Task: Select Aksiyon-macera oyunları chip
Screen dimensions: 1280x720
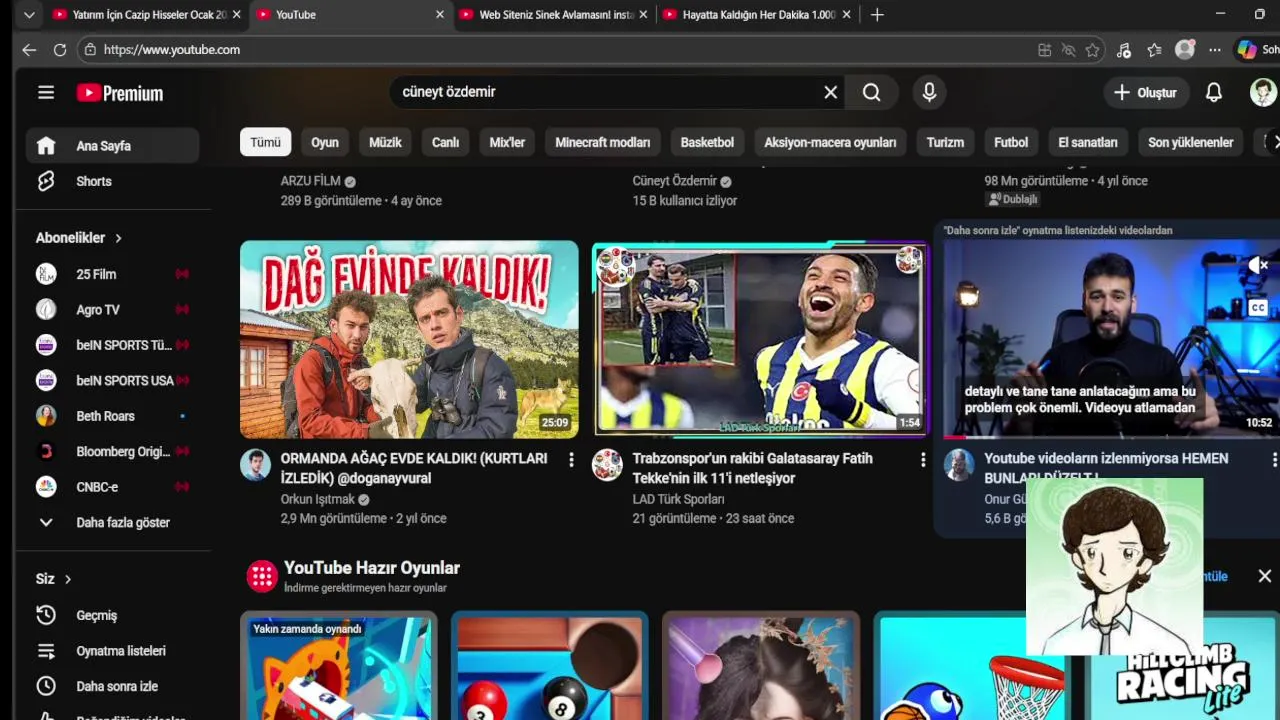Action: click(x=830, y=142)
